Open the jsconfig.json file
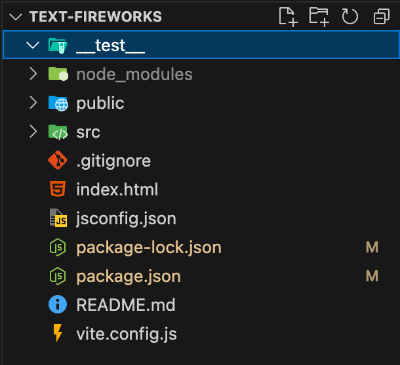Screen dimensions: 400x365 (x=126, y=219)
